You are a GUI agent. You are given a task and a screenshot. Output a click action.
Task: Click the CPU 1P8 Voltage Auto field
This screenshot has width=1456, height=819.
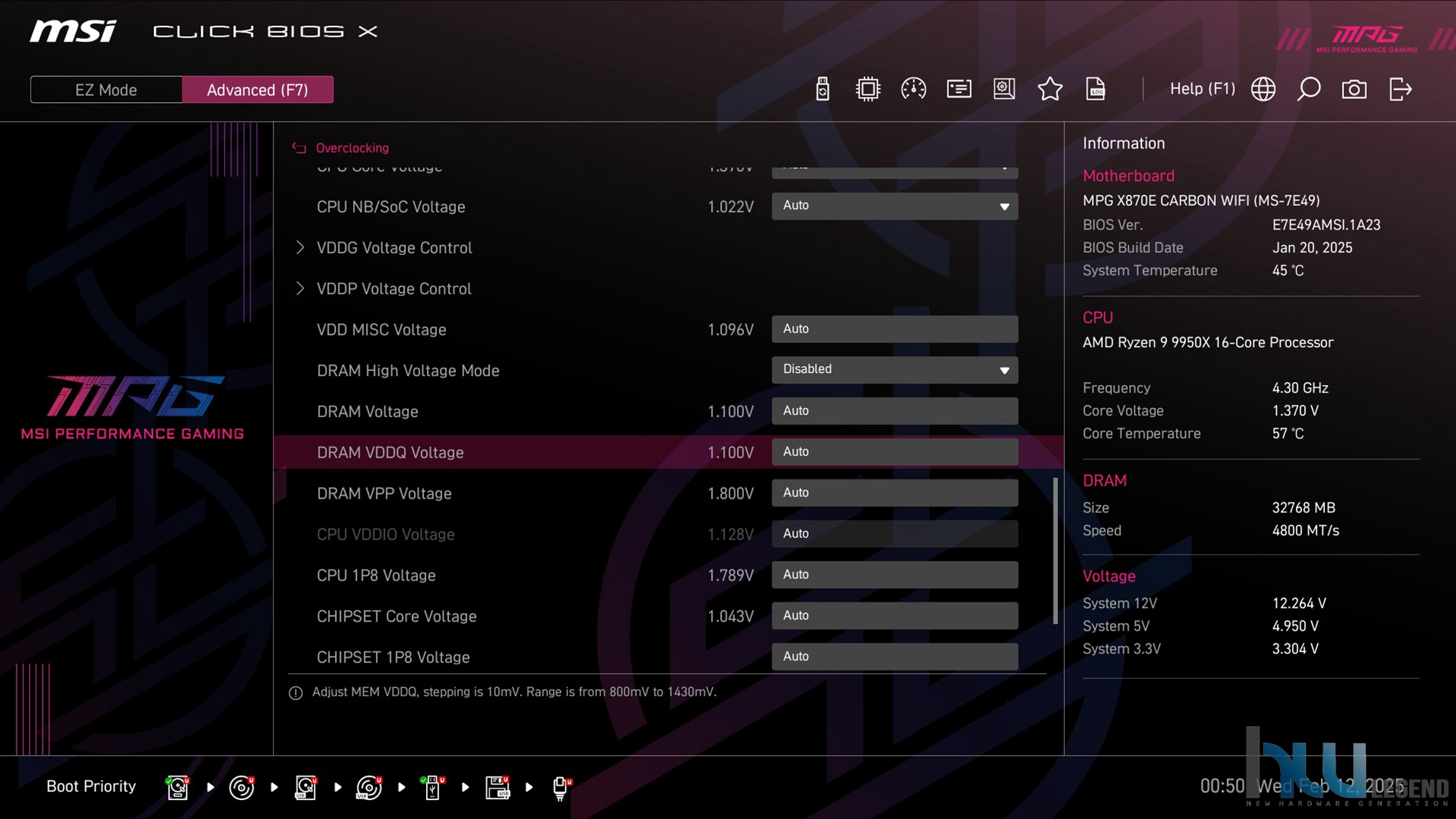894,575
